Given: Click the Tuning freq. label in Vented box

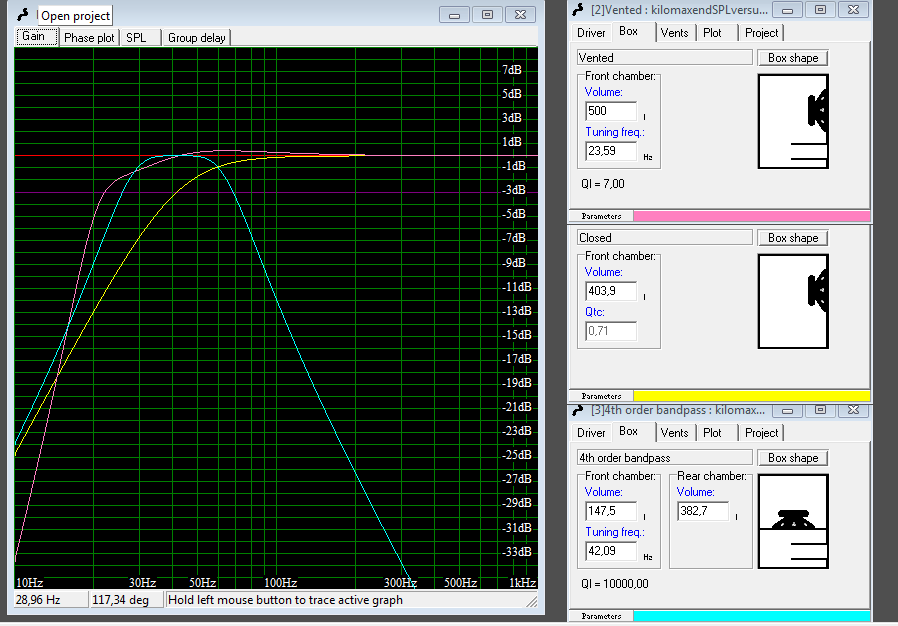Looking at the screenshot, I should (x=615, y=132).
